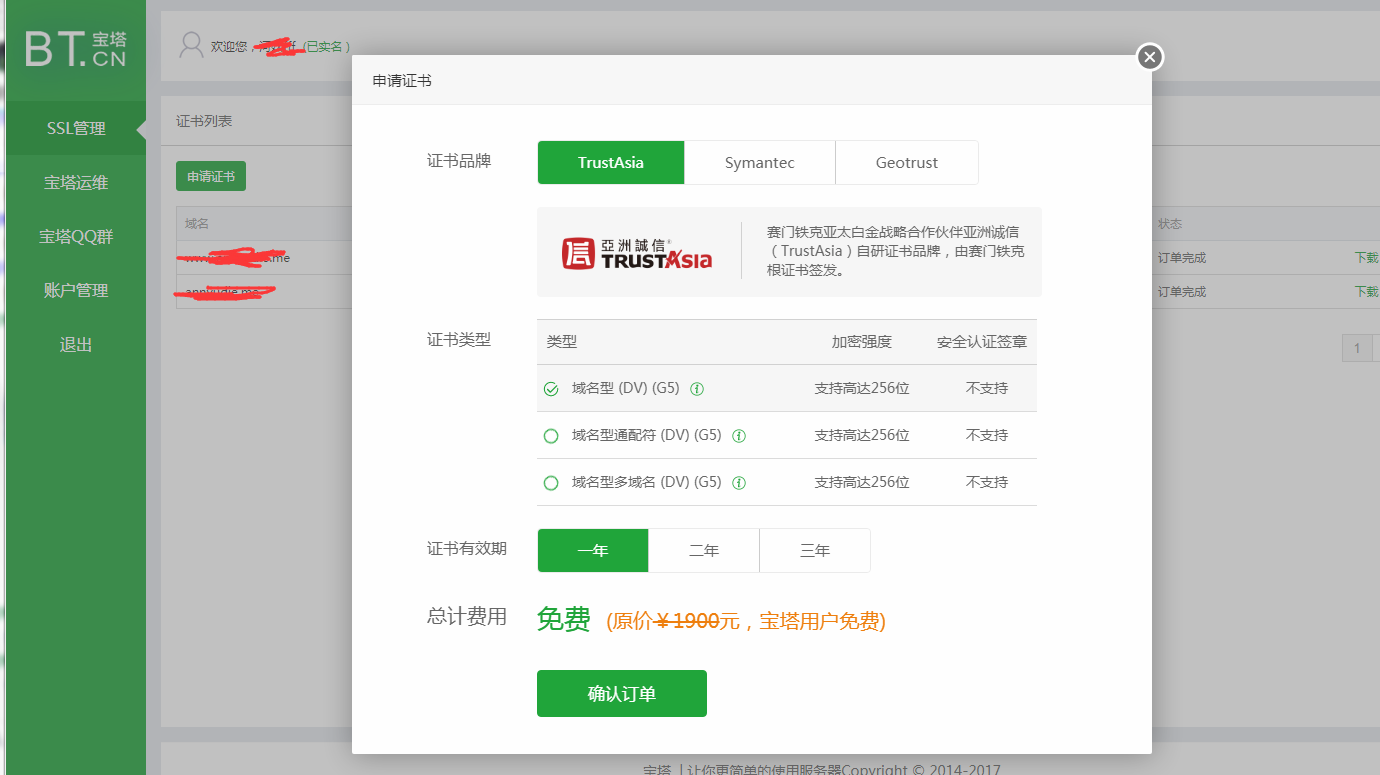Click the original price 原价¥1900元 text
Image resolution: width=1380 pixels, height=775 pixels.
pyautogui.click(x=674, y=621)
